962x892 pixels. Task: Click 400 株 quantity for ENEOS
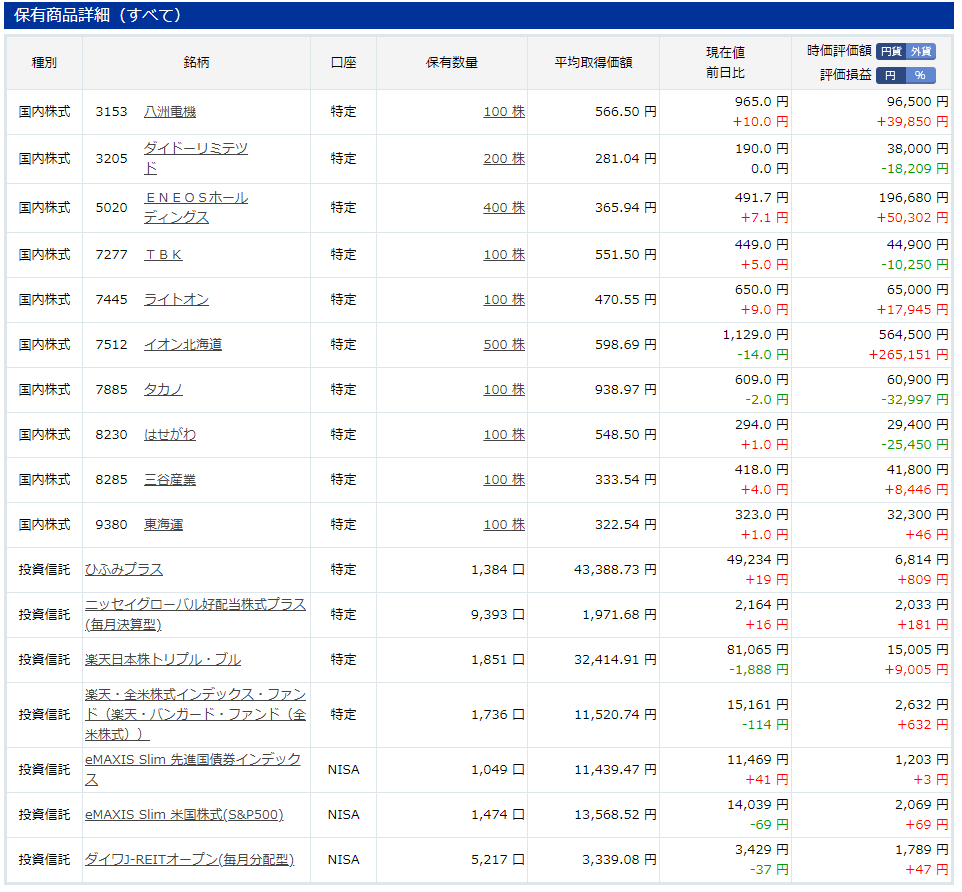pyautogui.click(x=504, y=207)
